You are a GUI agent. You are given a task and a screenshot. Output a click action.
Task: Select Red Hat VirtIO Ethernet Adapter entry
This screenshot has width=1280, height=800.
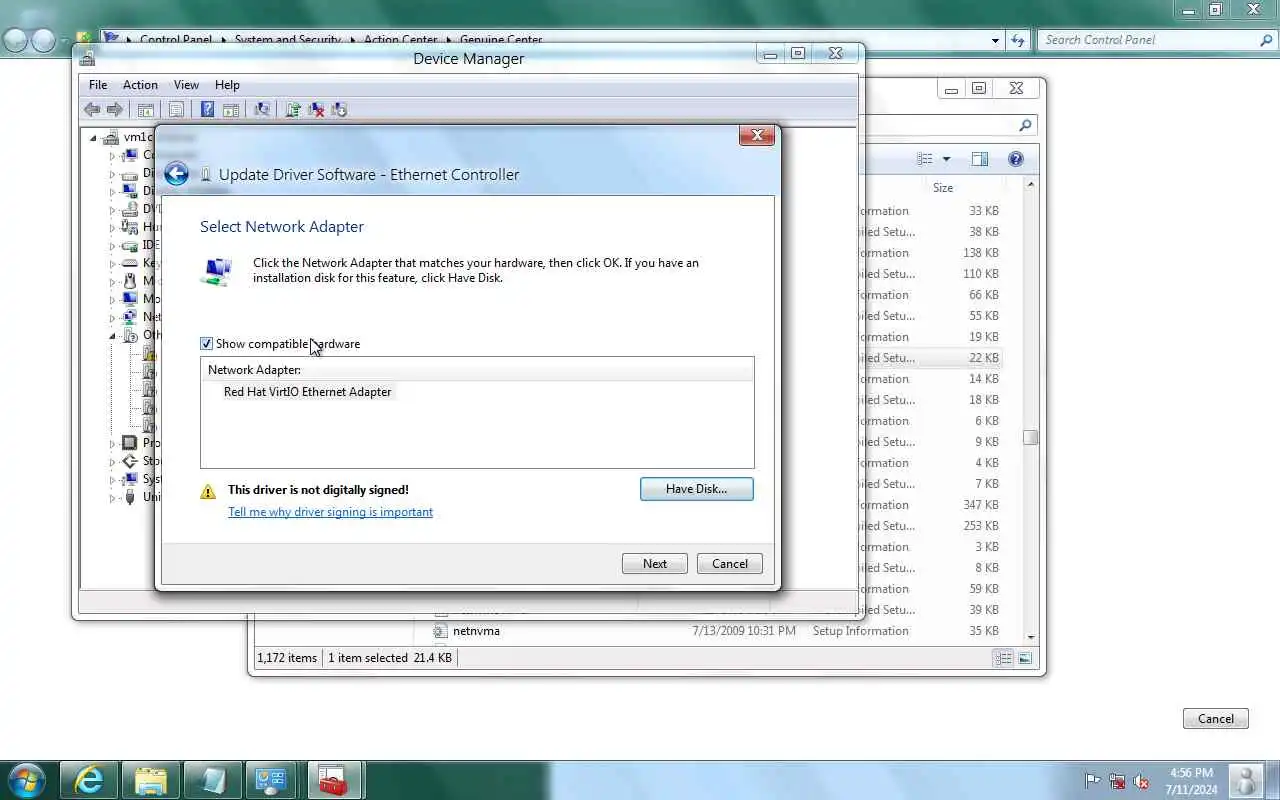[x=308, y=392]
